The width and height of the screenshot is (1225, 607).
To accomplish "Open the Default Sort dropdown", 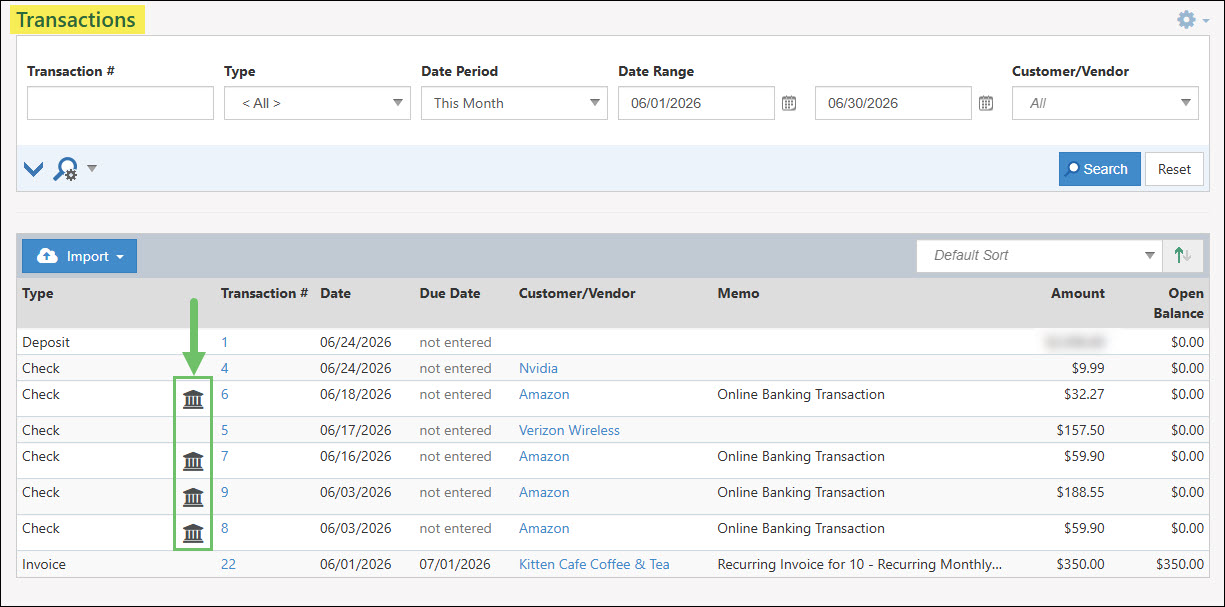I will point(1039,255).
